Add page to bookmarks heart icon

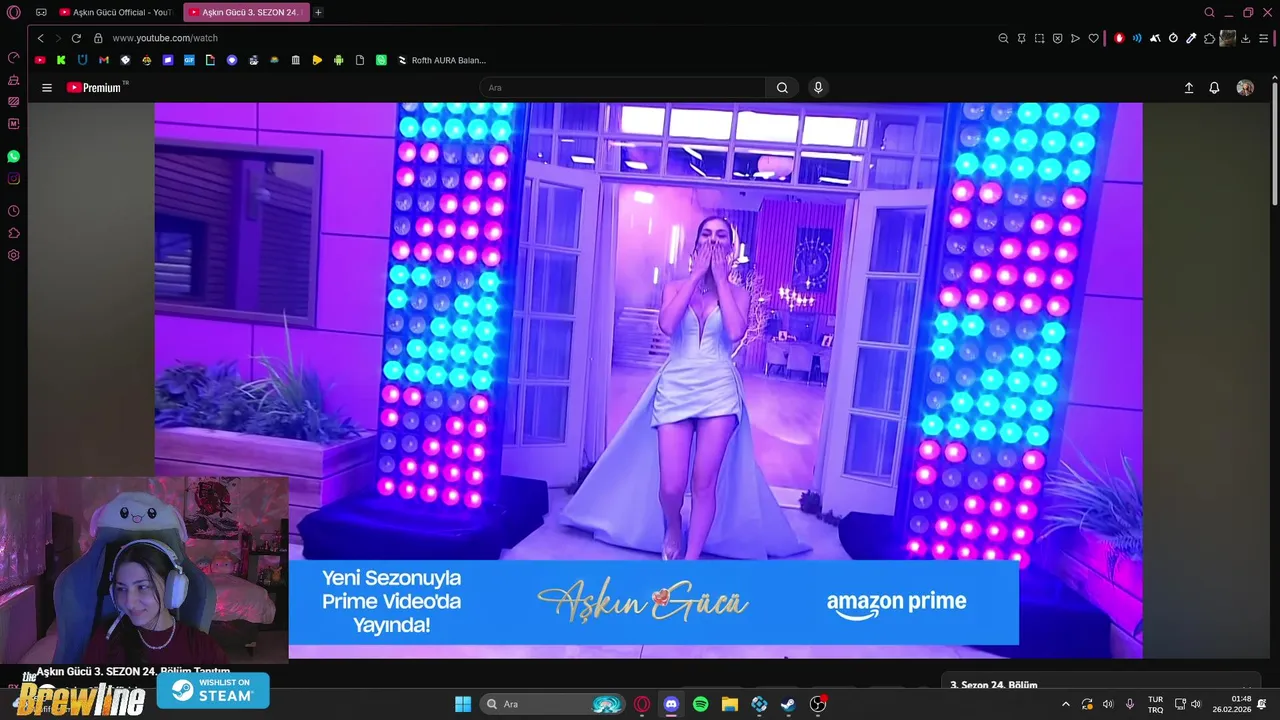pyautogui.click(x=1093, y=38)
